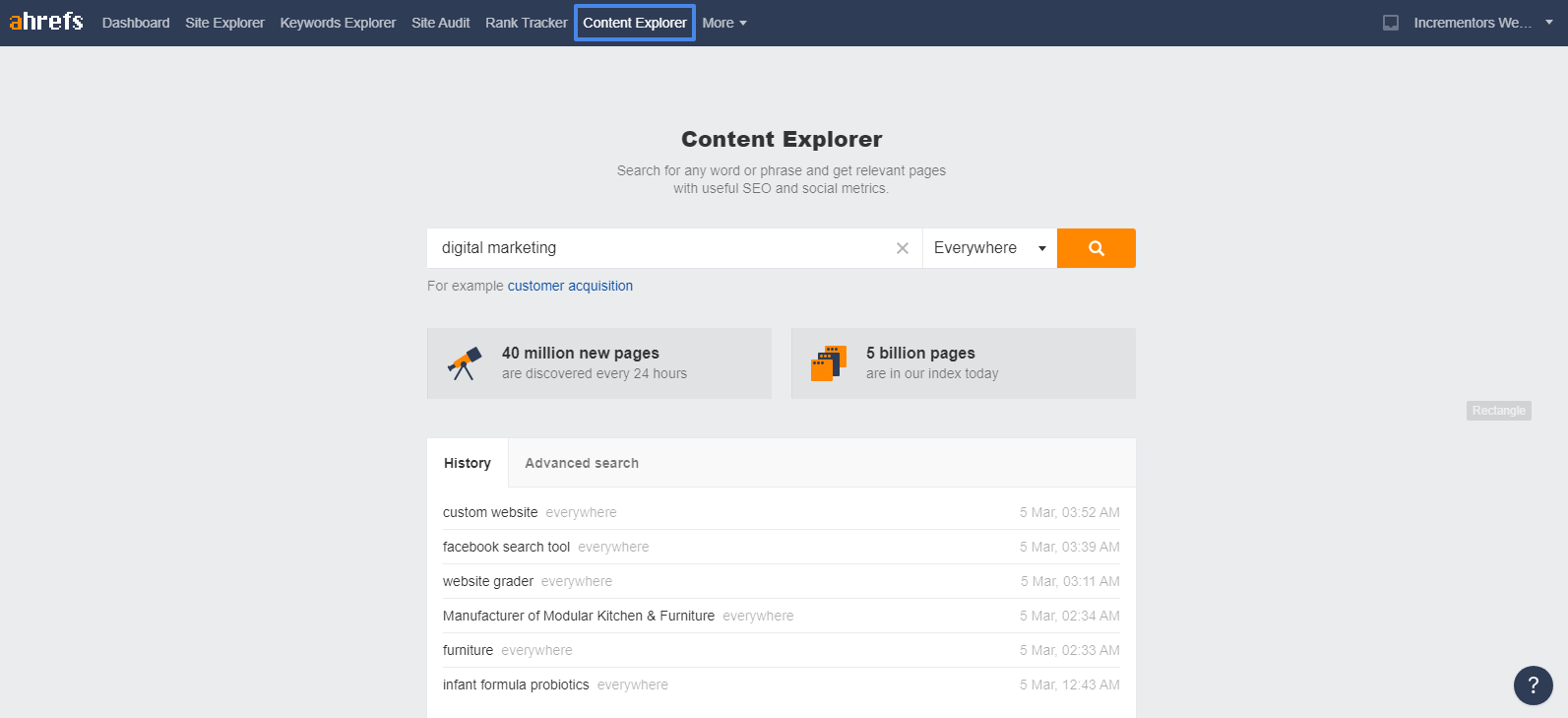This screenshot has height=718, width=1568.
Task: Click the 5 billion pages heading
Action: (x=920, y=353)
